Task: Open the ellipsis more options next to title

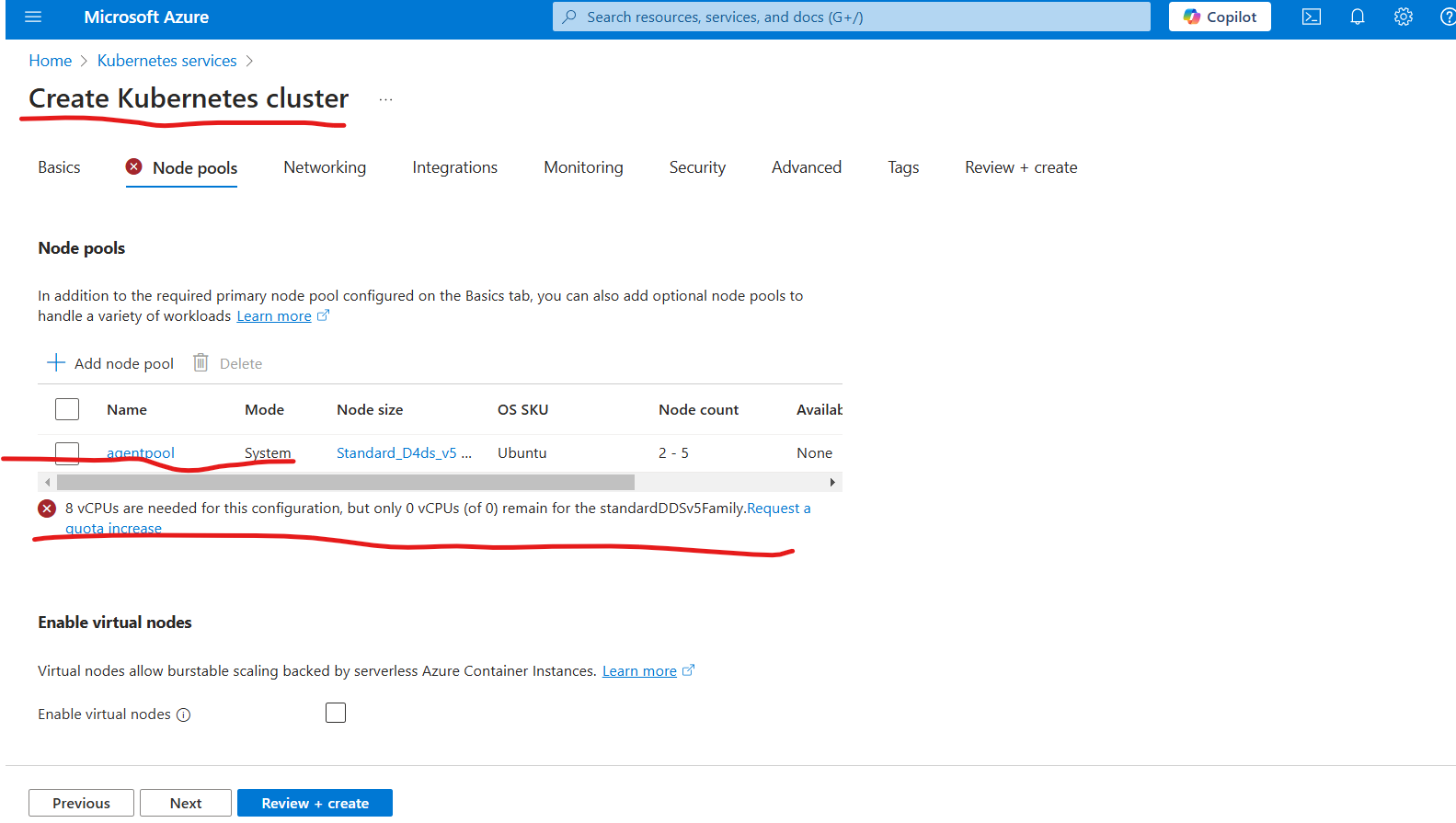Action: (385, 99)
